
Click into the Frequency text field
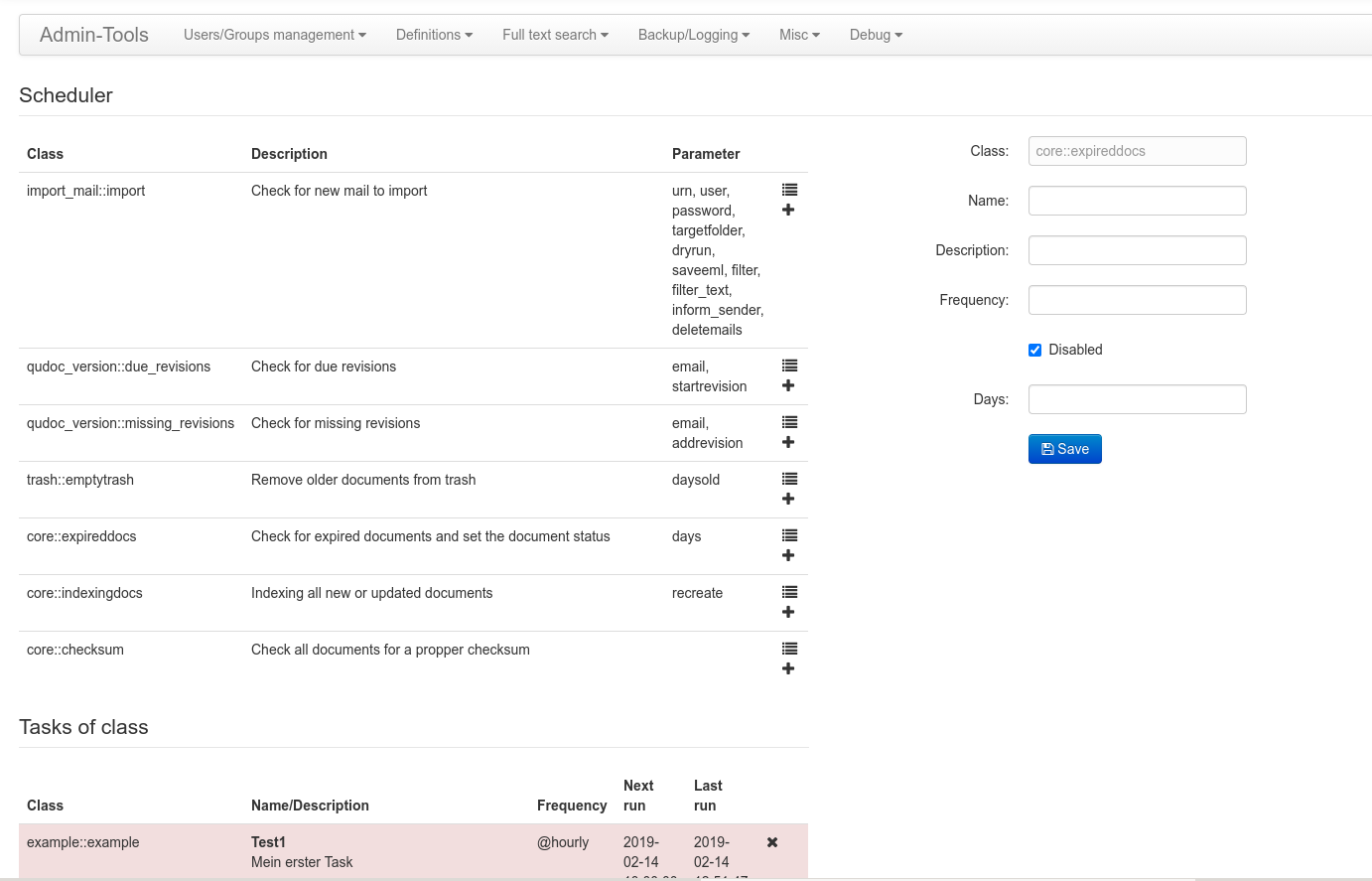pos(1137,300)
